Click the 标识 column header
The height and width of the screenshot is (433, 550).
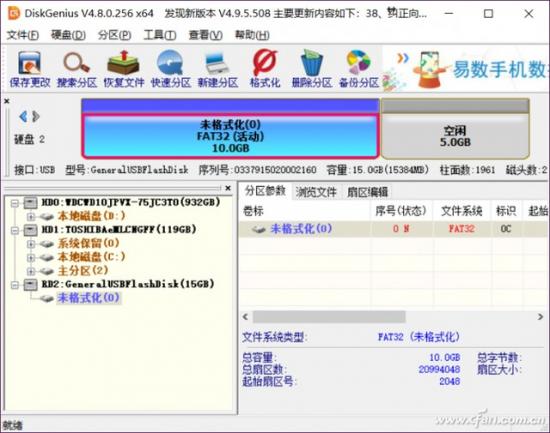click(x=506, y=211)
